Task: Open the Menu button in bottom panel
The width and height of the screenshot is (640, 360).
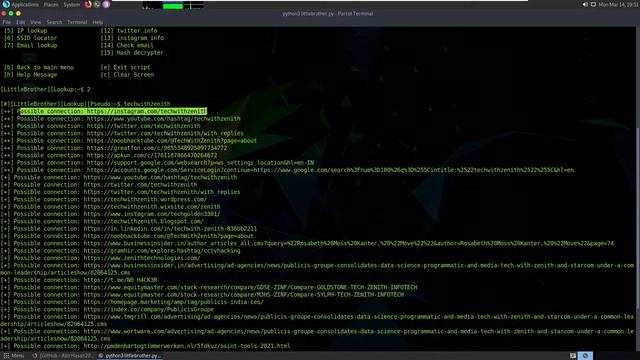Action: tap(14, 356)
